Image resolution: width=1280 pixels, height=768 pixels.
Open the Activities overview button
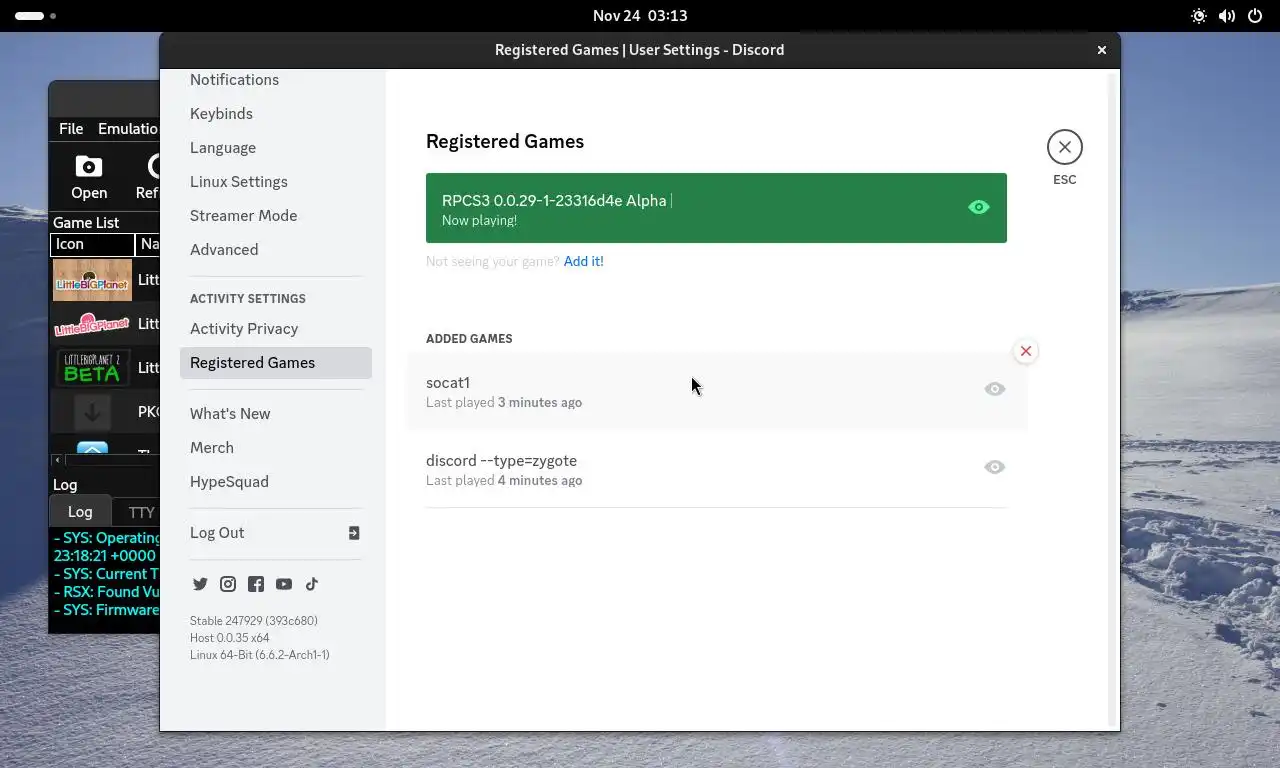click(x=35, y=16)
